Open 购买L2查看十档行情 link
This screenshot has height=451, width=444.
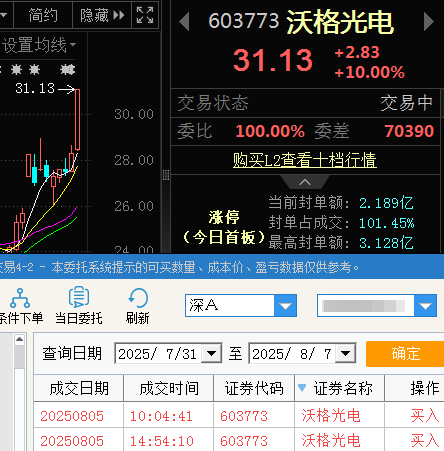point(305,160)
